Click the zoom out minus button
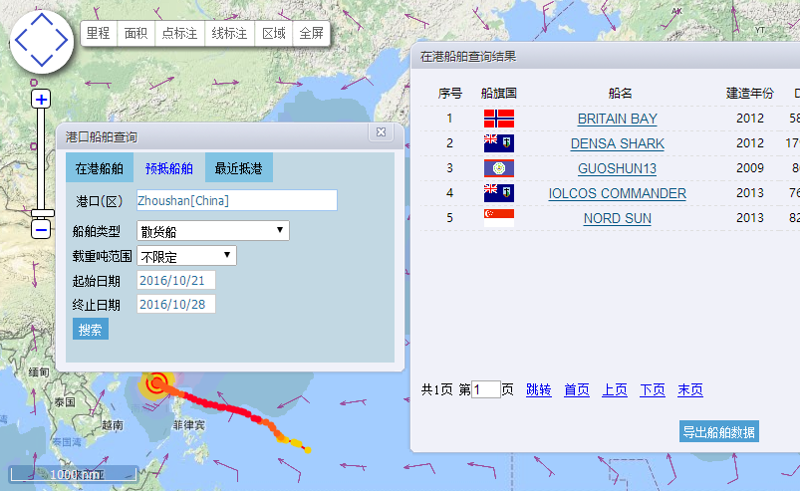 41,230
